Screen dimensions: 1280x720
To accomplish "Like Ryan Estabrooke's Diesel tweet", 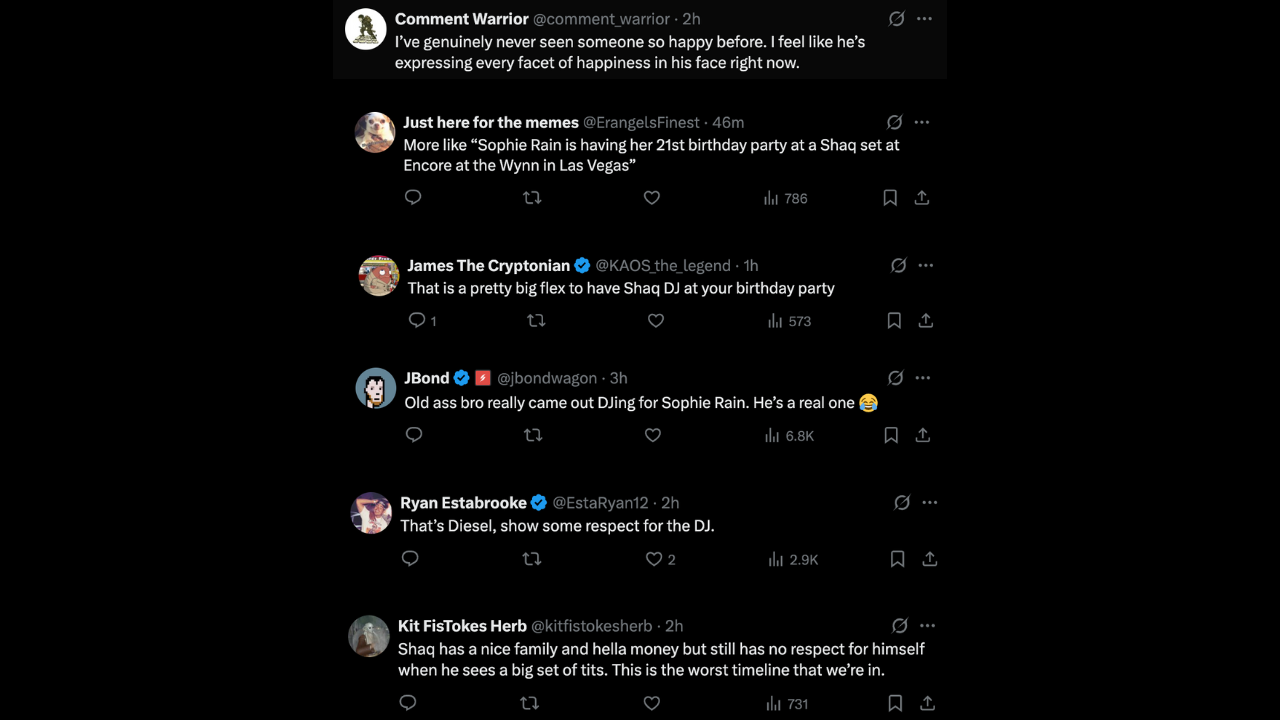I will click(x=654, y=559).
